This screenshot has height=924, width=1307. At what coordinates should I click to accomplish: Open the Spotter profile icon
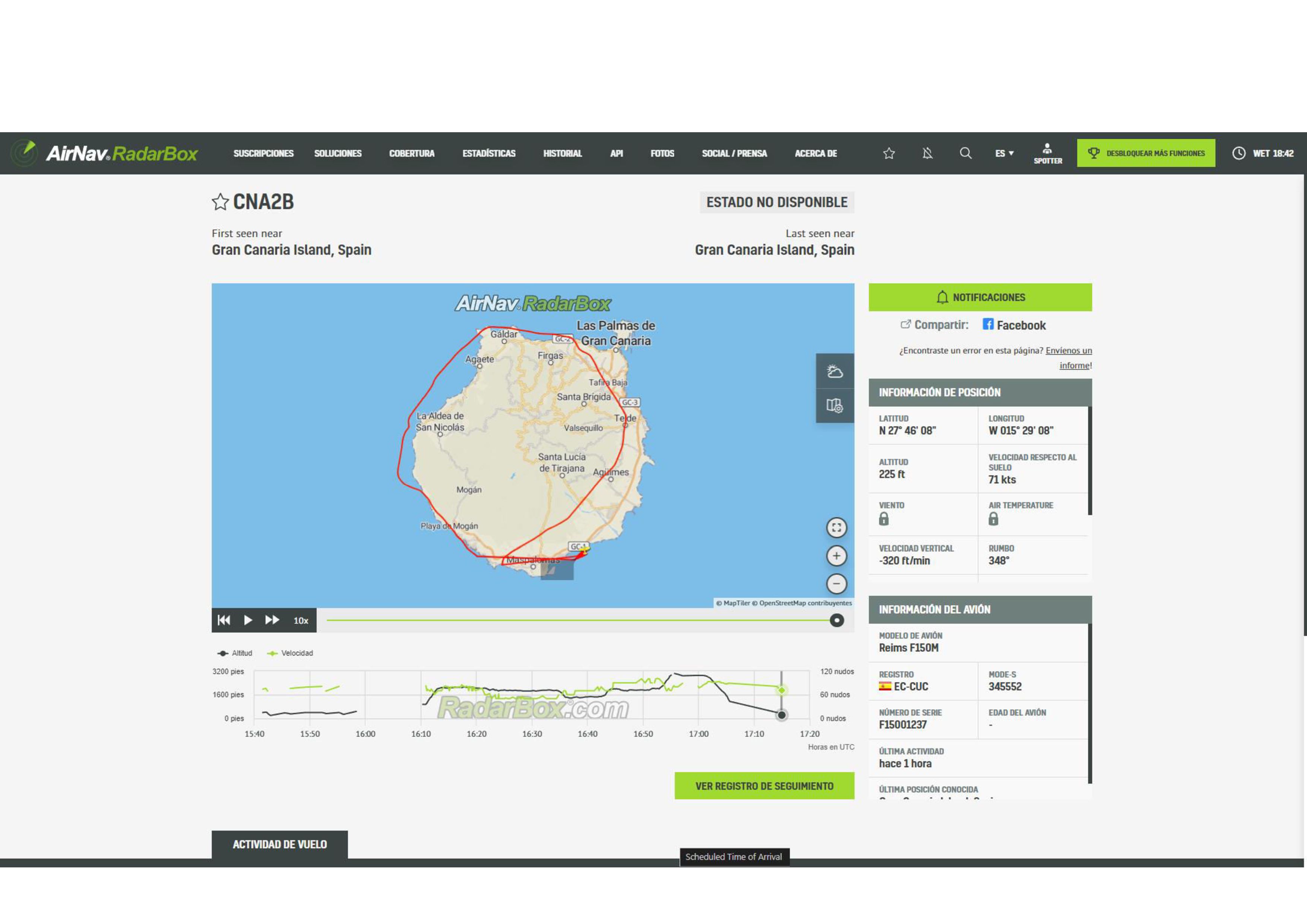tap(1047, 153)
